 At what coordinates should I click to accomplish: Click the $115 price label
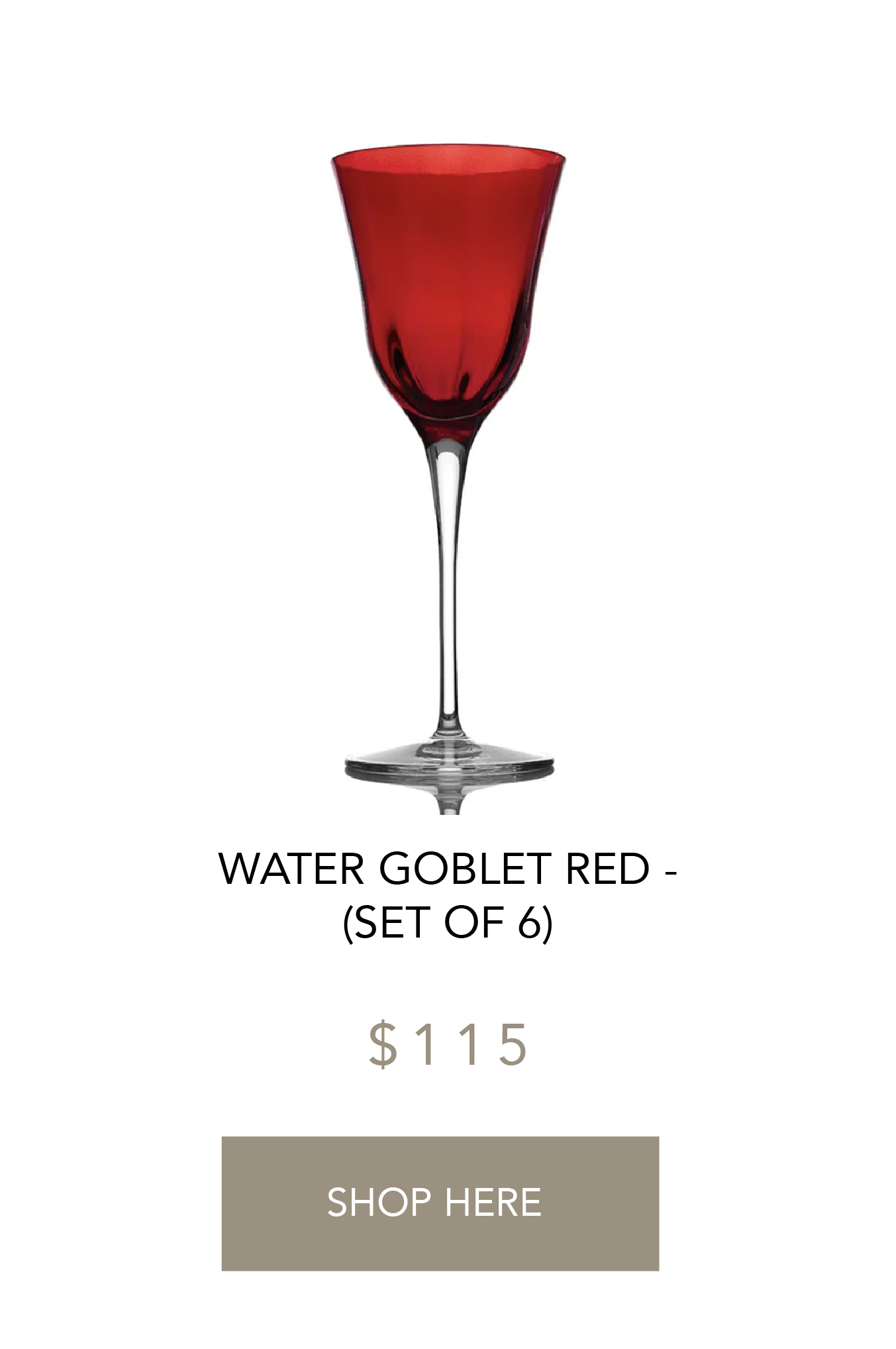point(448,1045)
